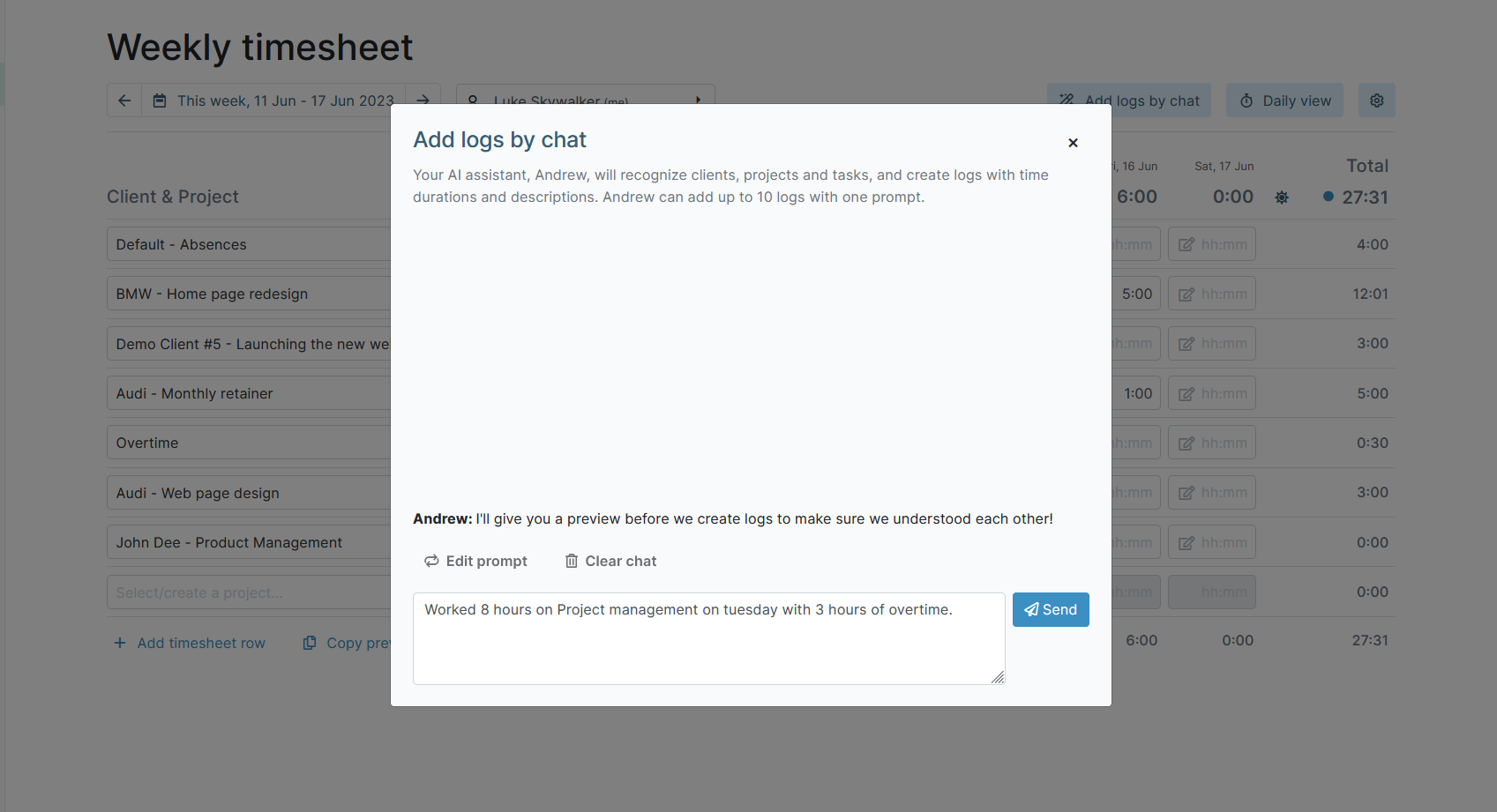
Task: Clear chat using the trash icon
Action: pyautogui.click(x=572, y=562)
